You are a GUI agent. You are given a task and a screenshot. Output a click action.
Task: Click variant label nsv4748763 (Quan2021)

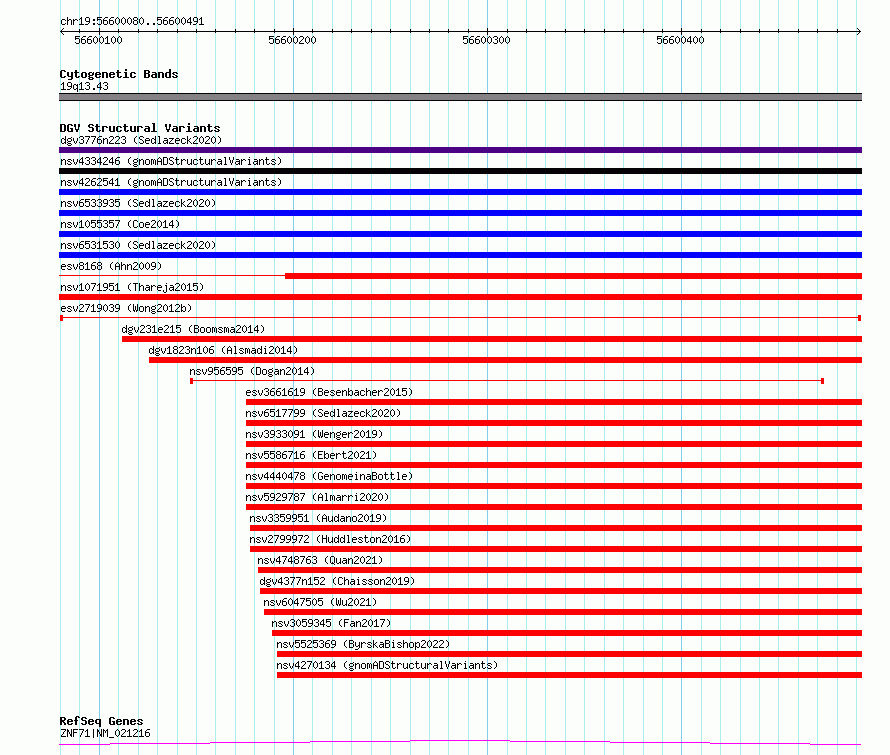click(320, 560)
